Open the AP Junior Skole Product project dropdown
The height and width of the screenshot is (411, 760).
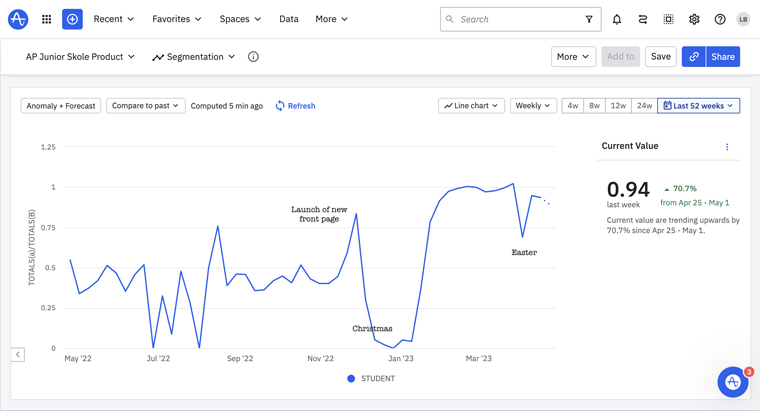point(80,57)
